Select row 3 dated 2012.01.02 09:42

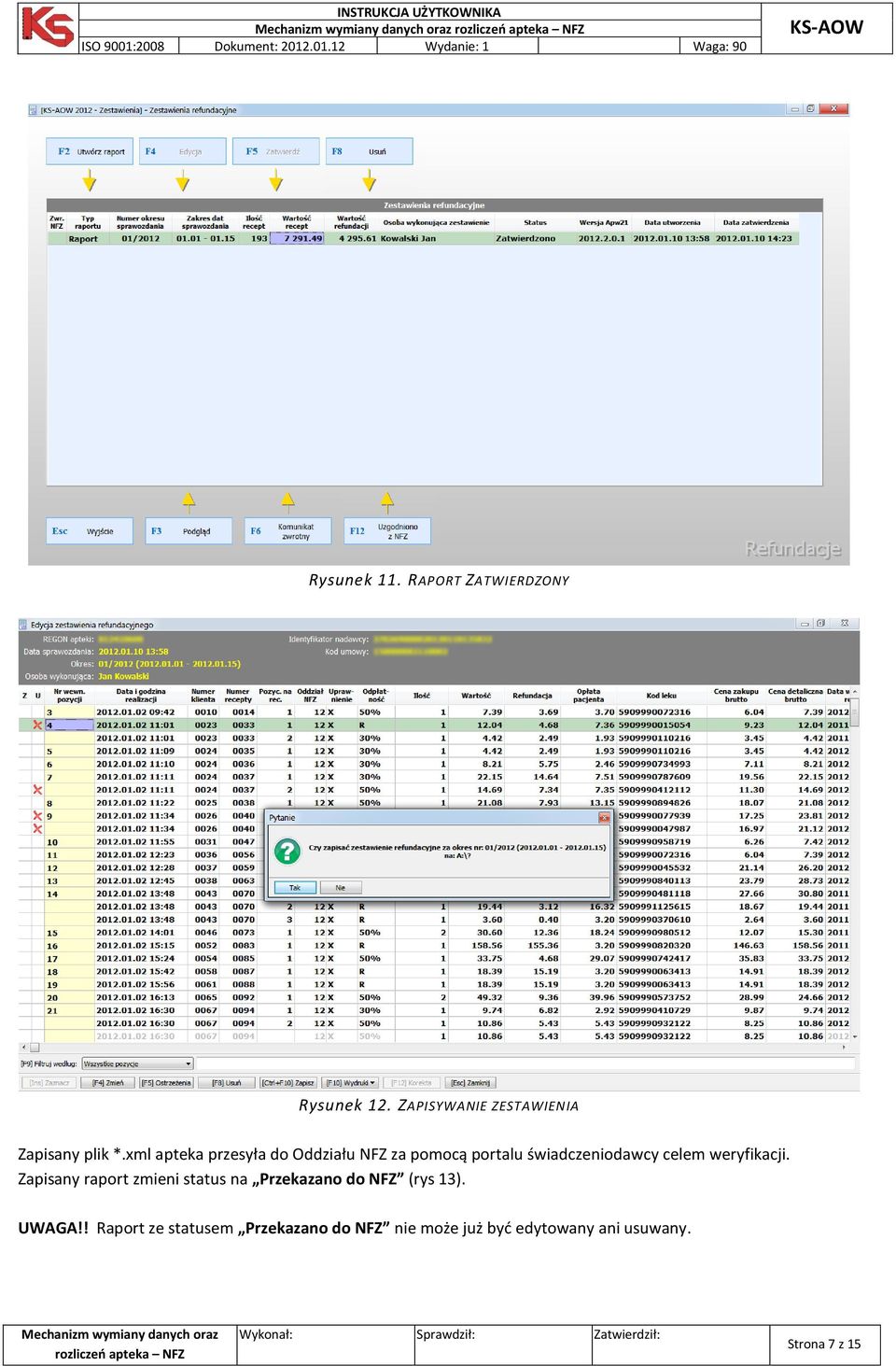[x=435, y=712]
